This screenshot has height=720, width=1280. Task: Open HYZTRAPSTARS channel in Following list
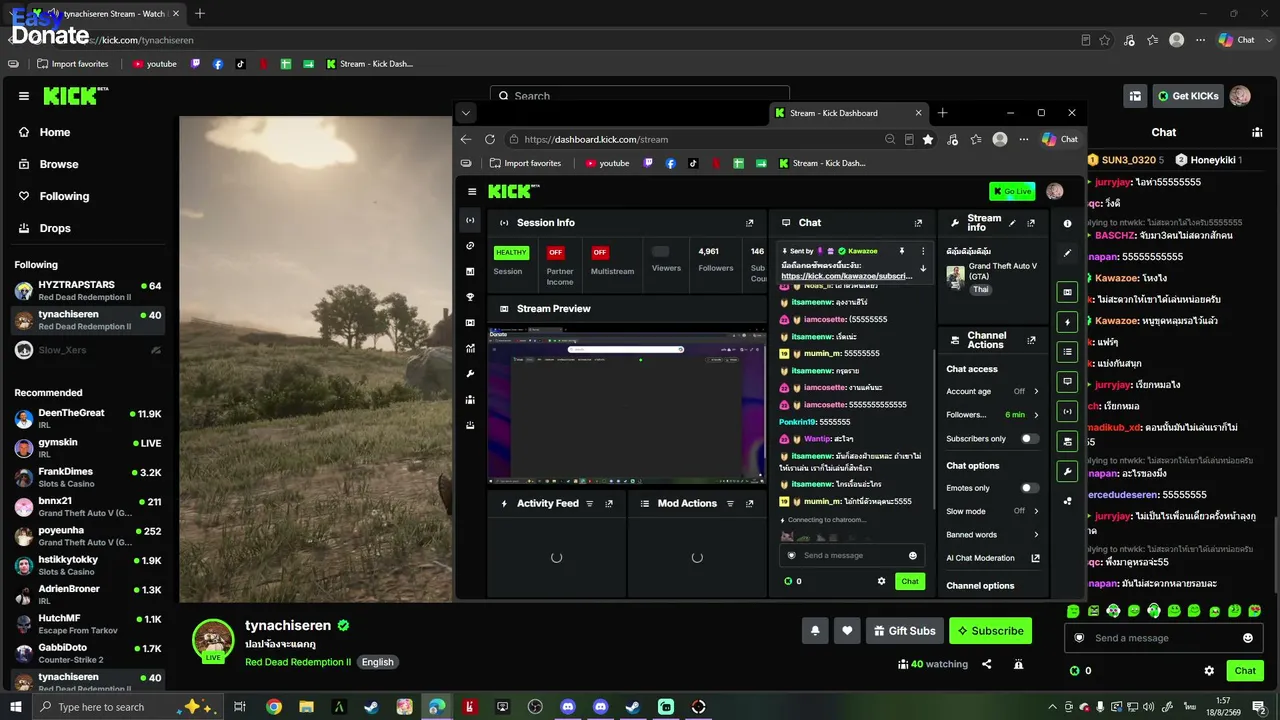[88, 290]
